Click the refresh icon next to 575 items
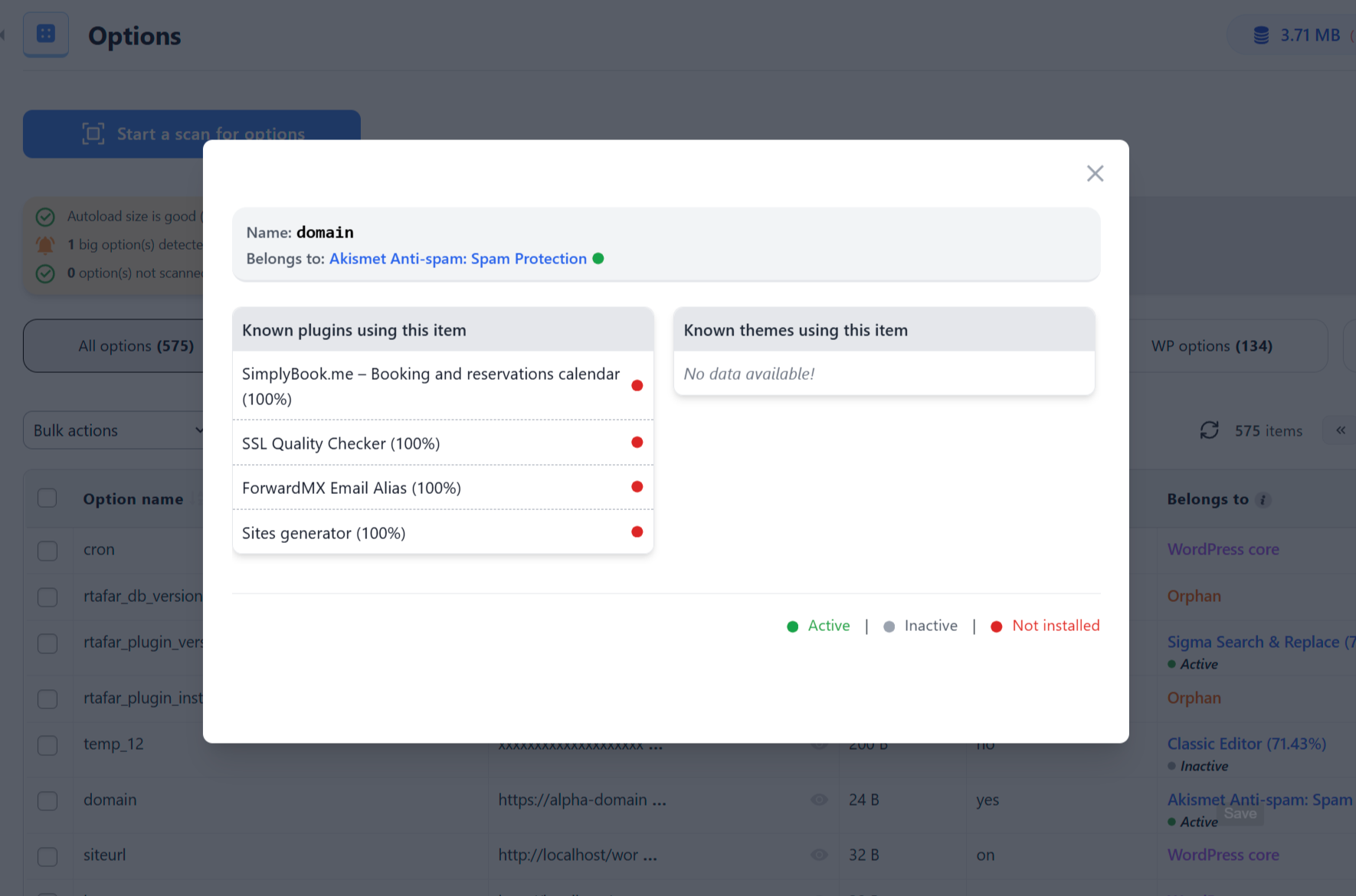Screen dimensions: 1356x896 pos(1209,430)
